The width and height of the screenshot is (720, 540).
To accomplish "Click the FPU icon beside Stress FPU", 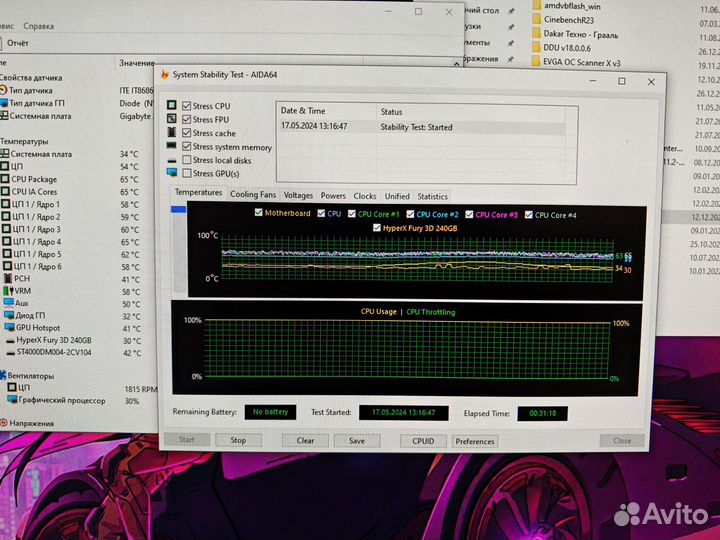I will pos(171,118).
